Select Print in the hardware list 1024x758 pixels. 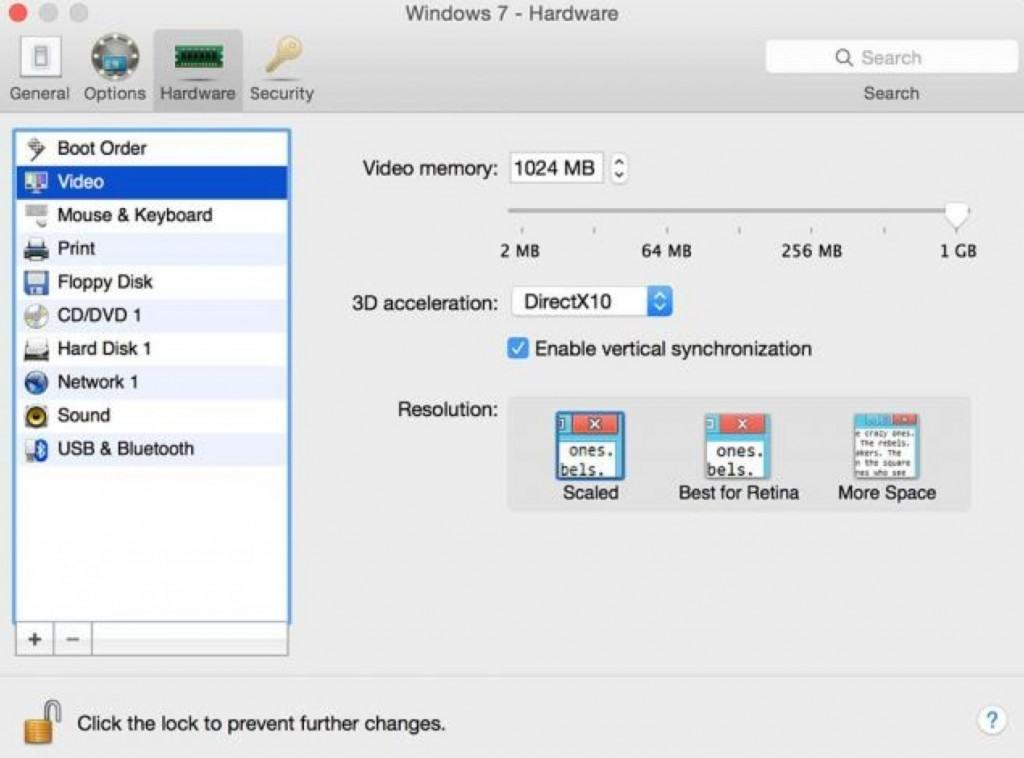[152, 248]
